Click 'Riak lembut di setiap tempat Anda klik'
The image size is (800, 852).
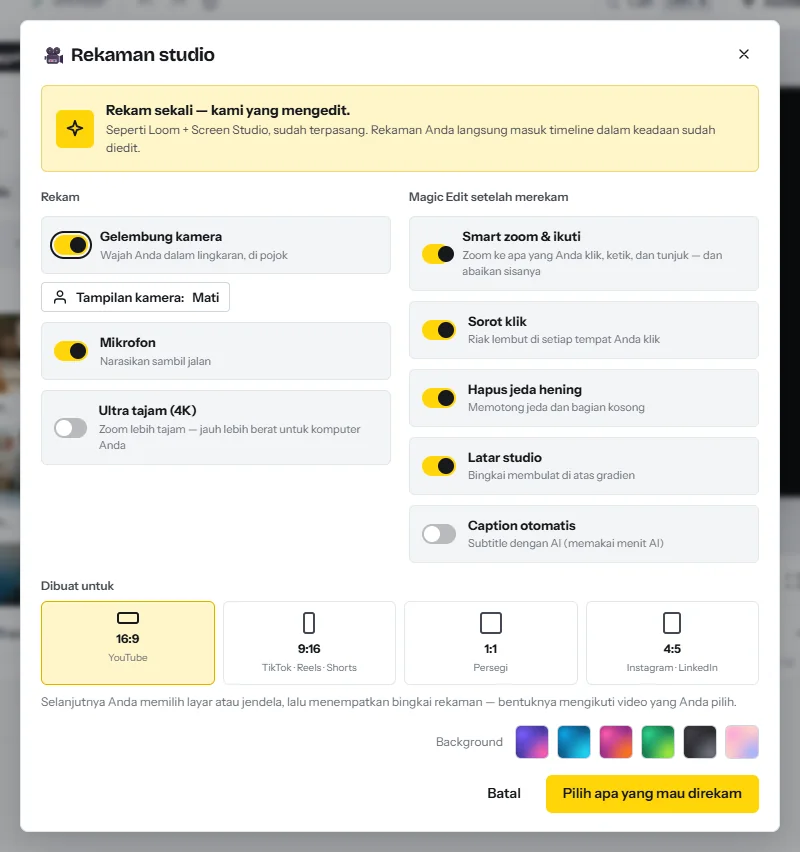point(564,339)
